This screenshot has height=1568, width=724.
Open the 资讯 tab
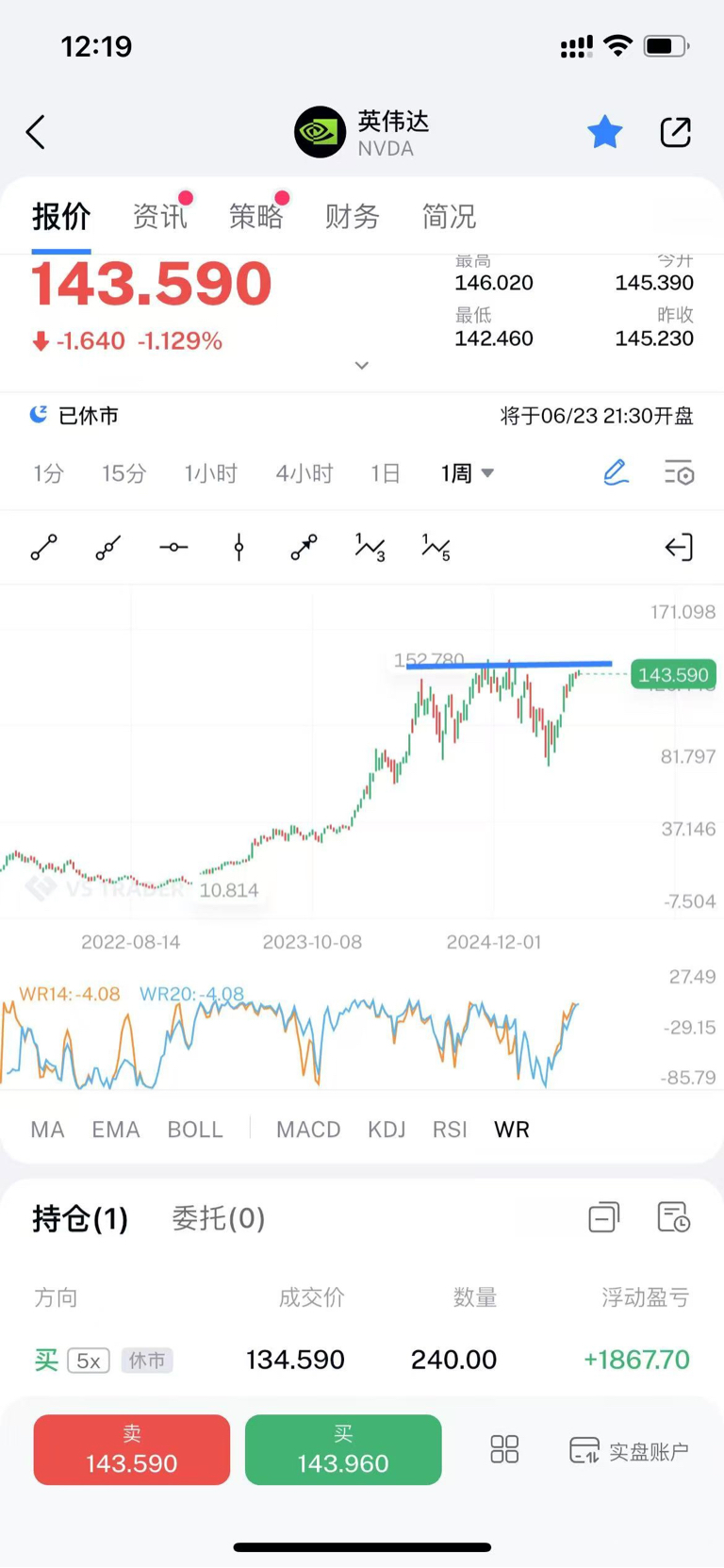click(159, 216)
